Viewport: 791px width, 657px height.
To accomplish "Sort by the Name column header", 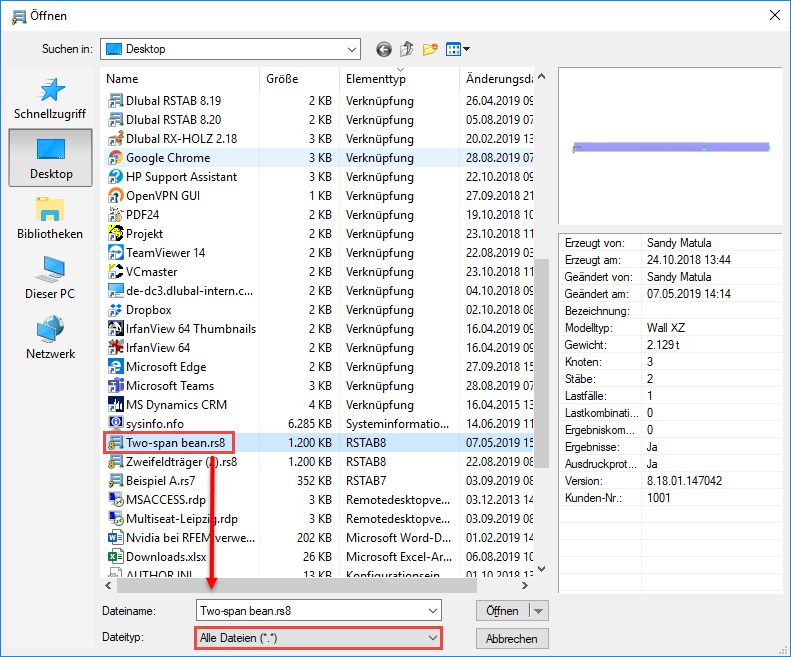I will point(181,79).
